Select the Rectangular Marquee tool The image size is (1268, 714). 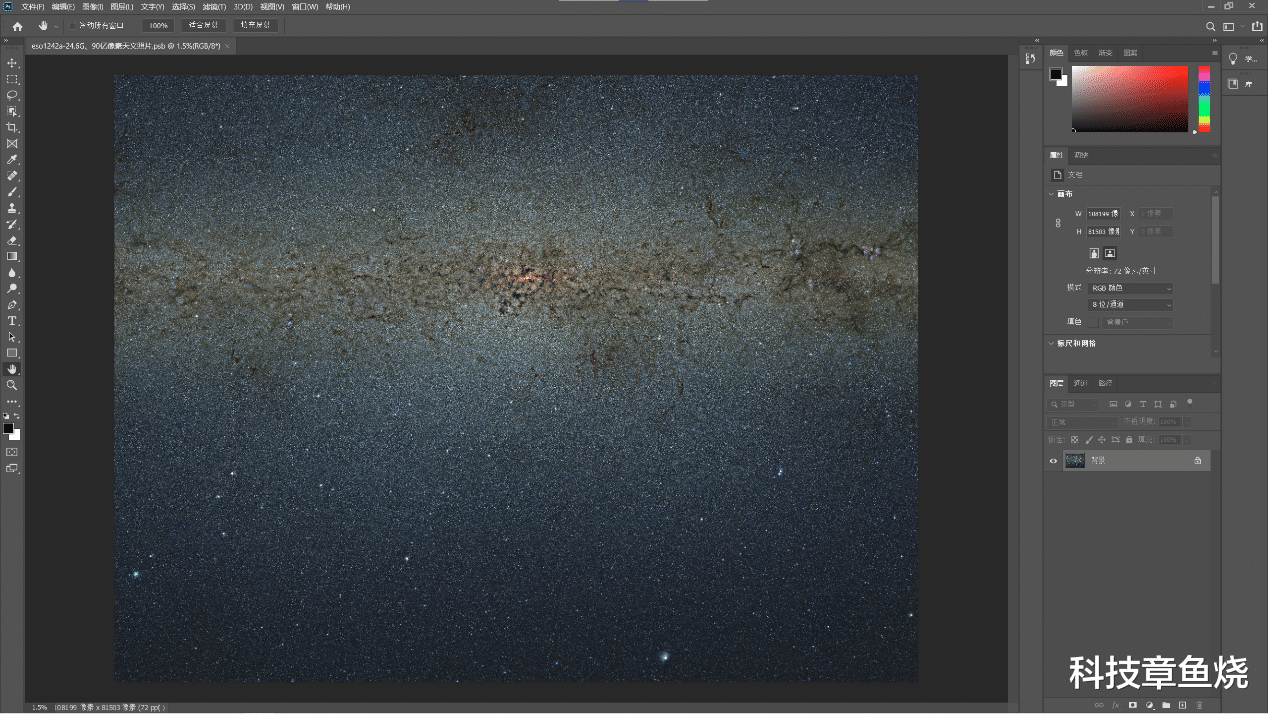click(12, 79)
